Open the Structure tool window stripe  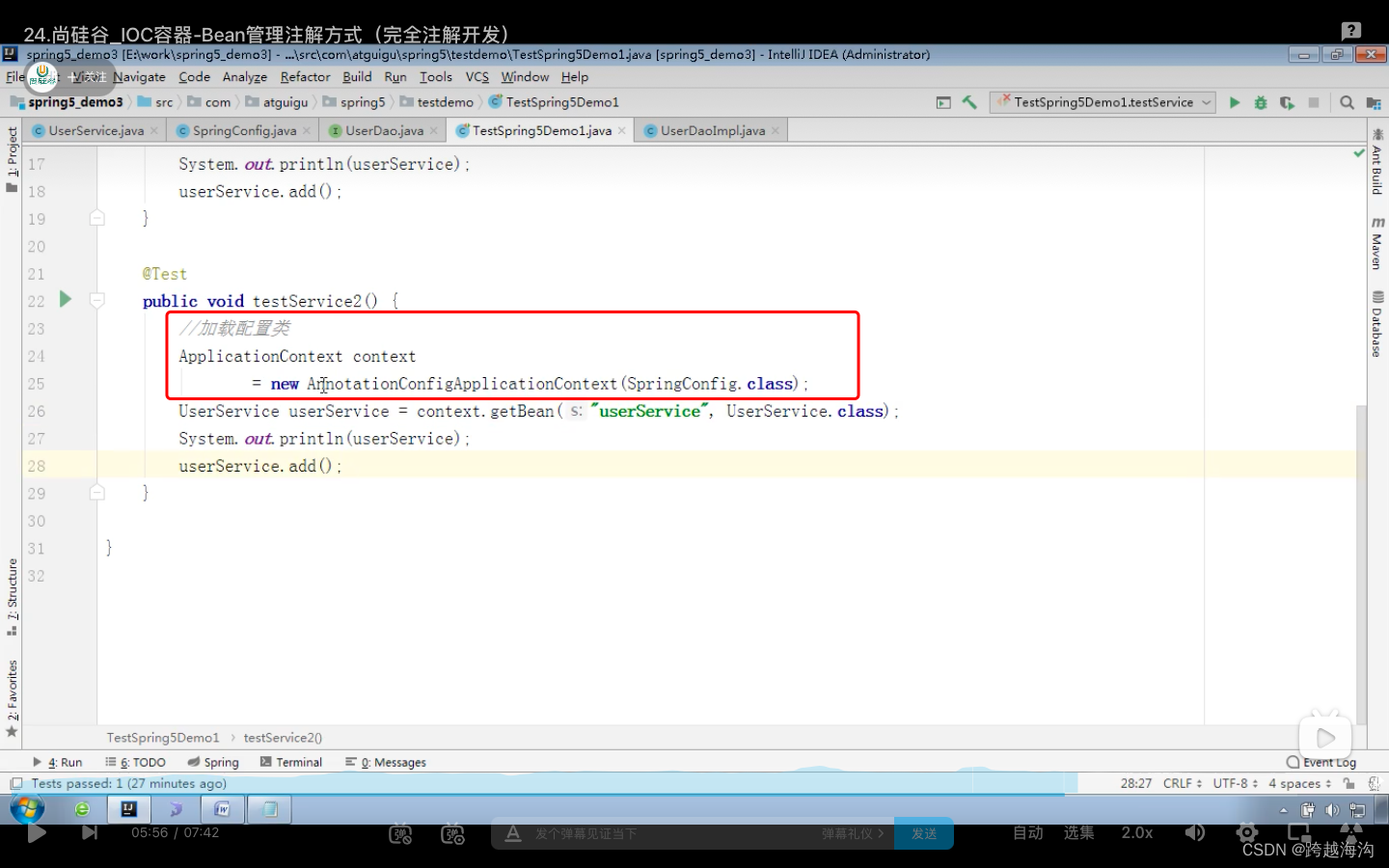pos(12,596)
